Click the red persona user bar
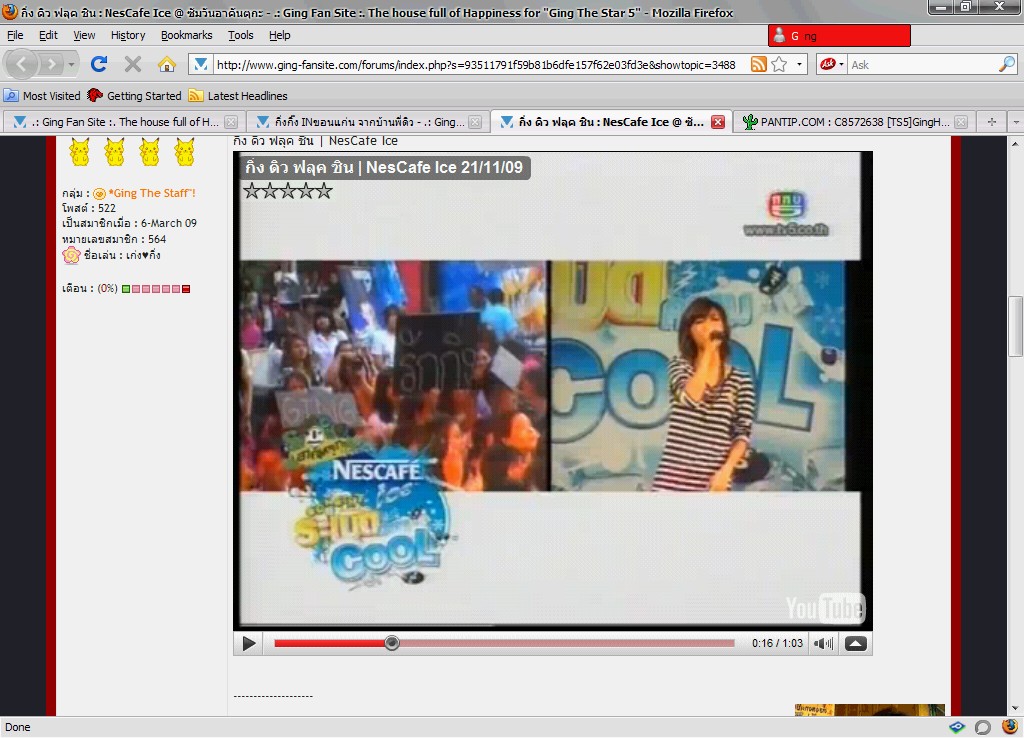 click(x=839, y=36)
